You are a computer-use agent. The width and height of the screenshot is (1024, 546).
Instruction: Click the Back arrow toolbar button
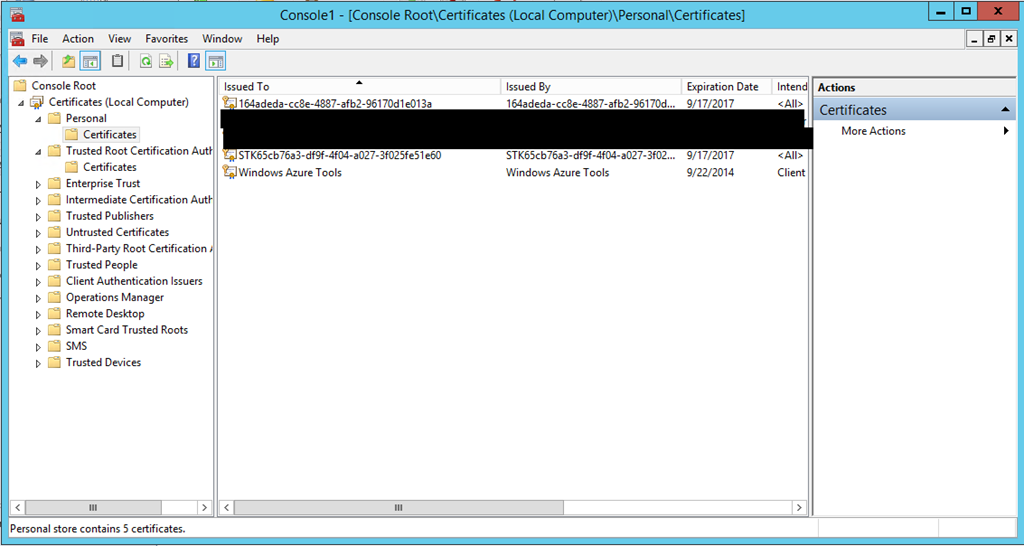[19, 61]
